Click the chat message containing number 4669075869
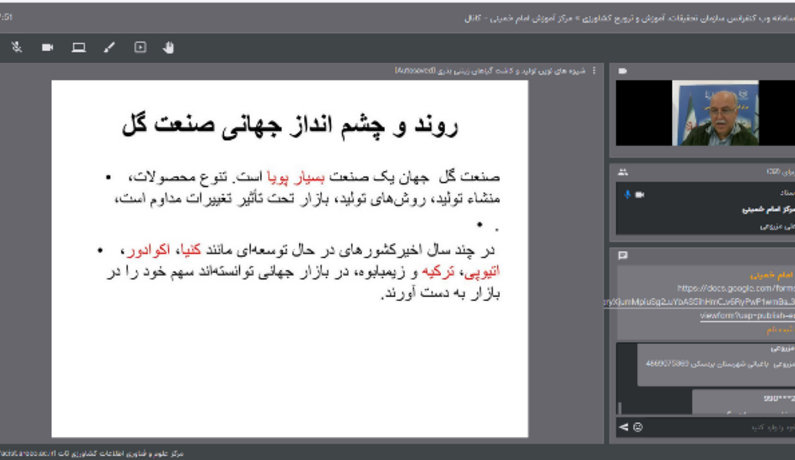 [716, 364]
